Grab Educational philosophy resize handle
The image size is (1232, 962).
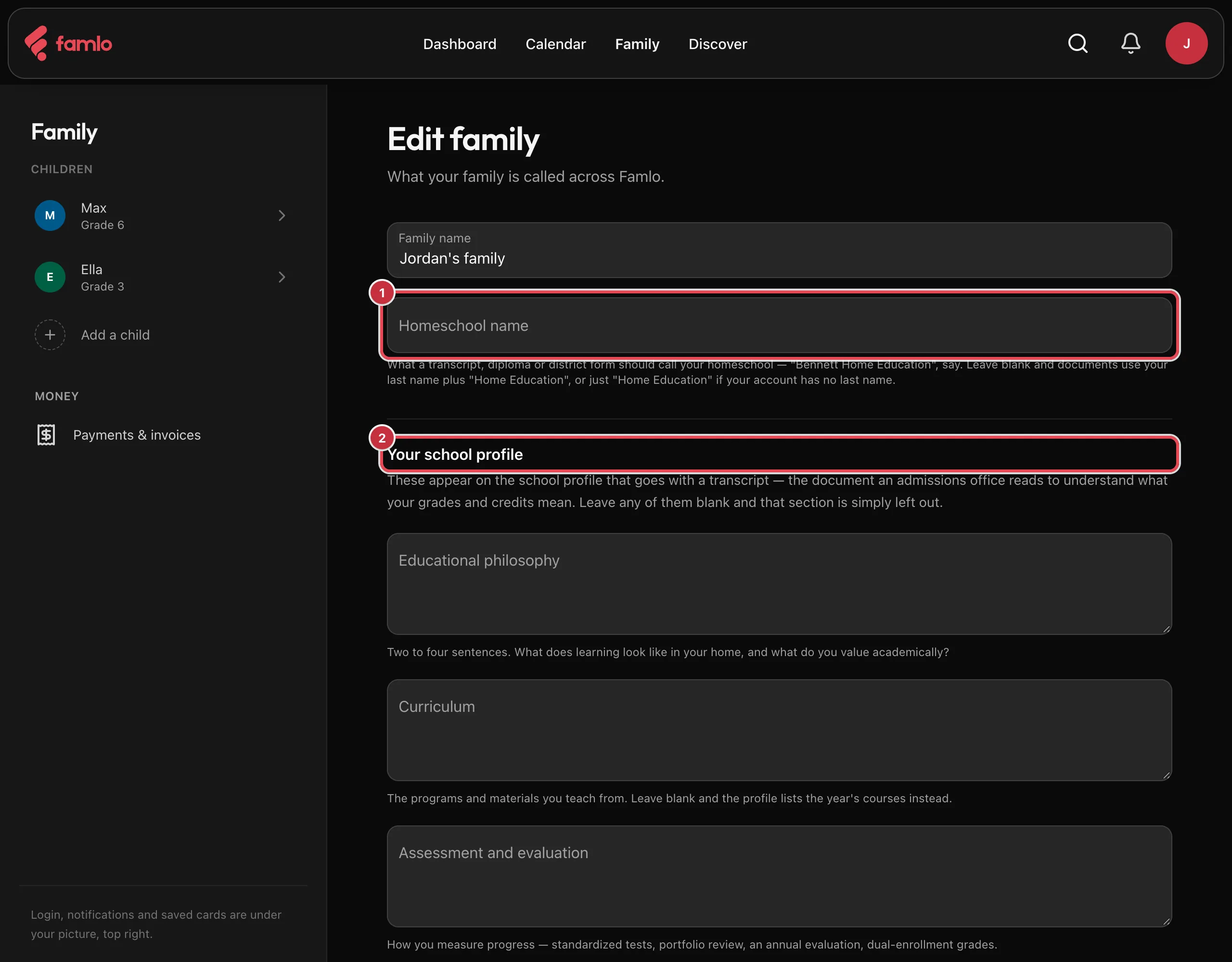1166,629
